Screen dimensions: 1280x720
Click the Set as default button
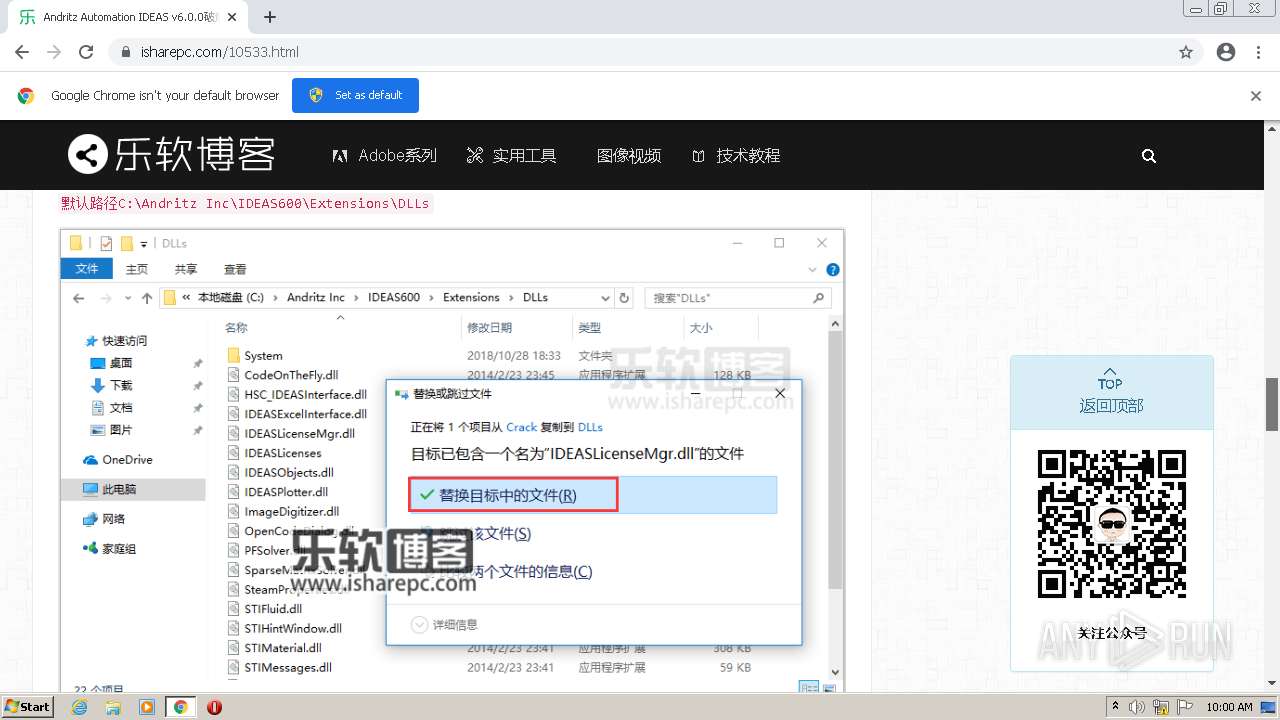(355, 95)
